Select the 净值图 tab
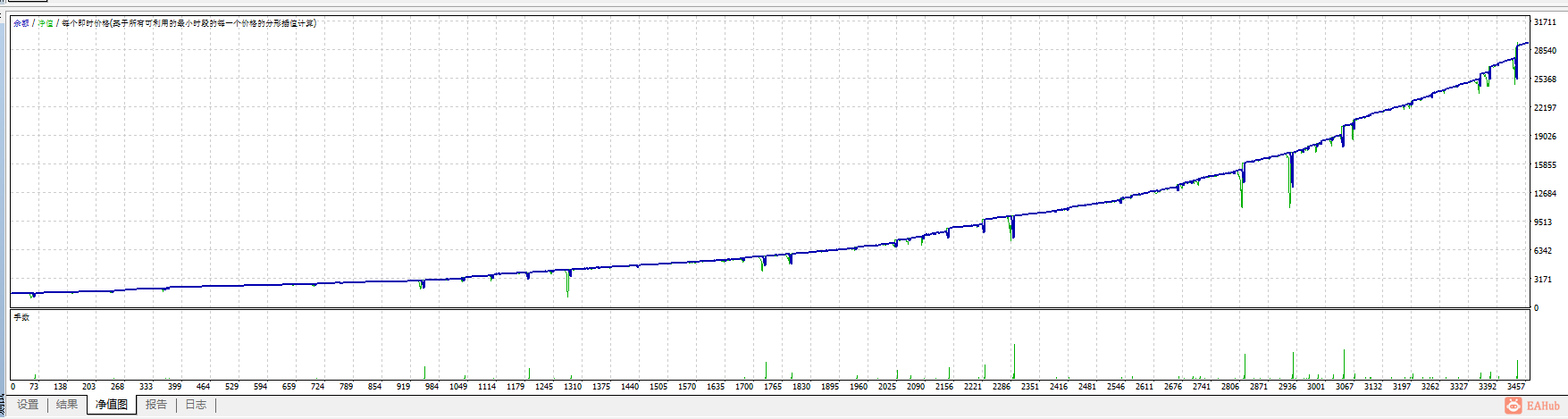This screenshot has width=1568, height=419. coord(112,405)
